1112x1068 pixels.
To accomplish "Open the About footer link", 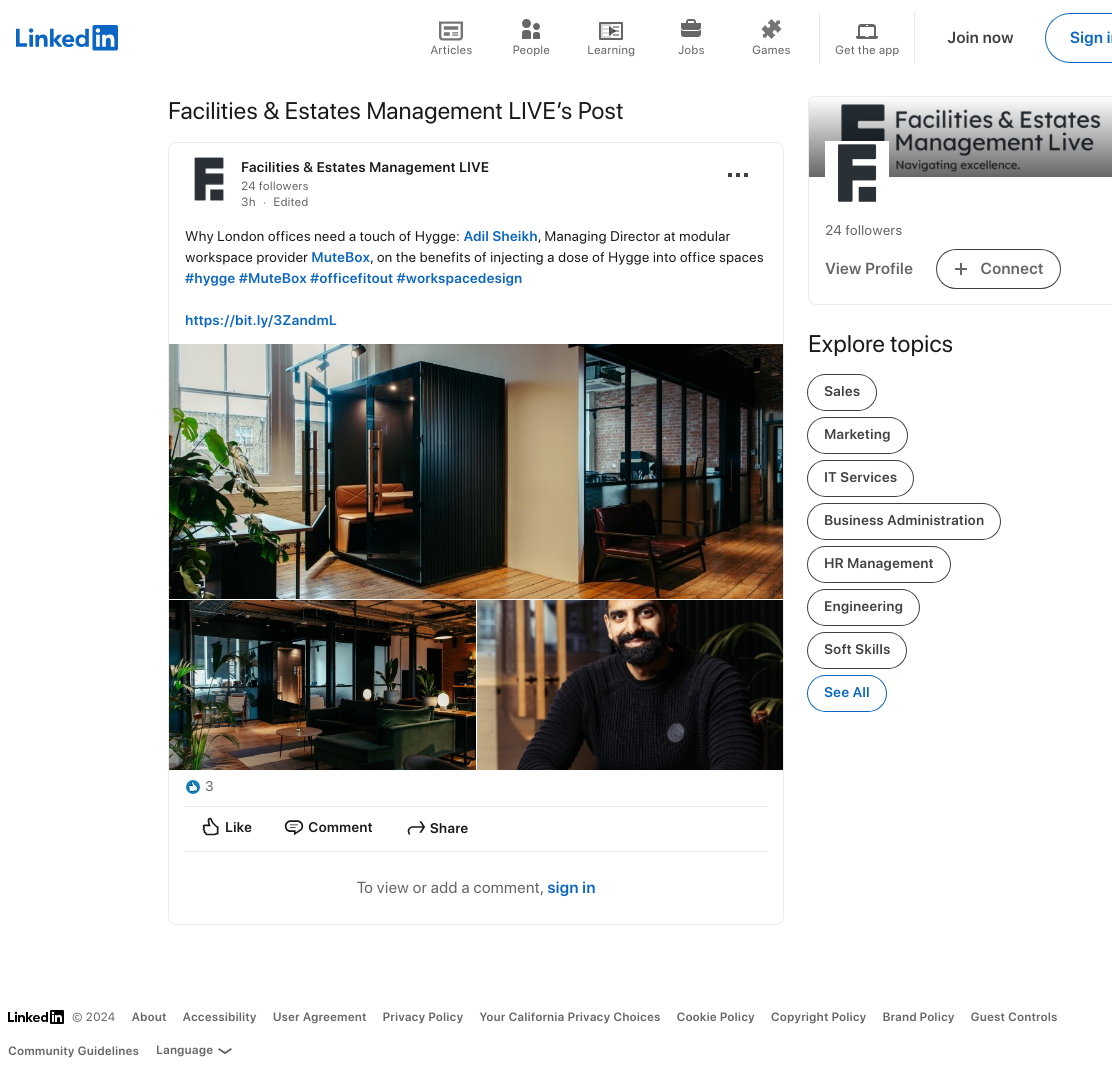I will coord(149,1017).
